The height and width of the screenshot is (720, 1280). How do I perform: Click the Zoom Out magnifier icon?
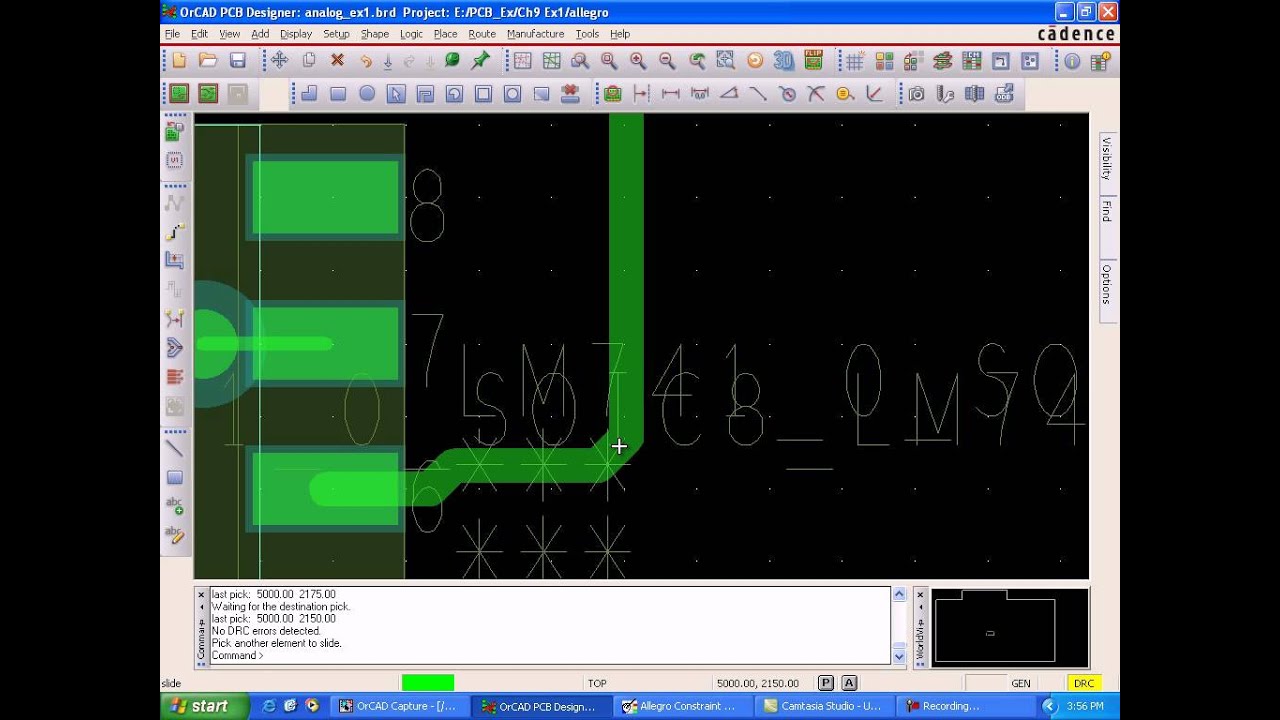667,61
